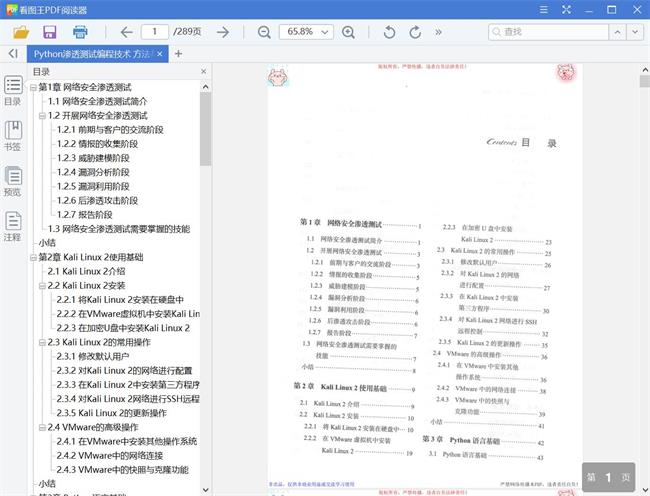Collapse the 第1章 网络安全渗透测试 node
The height and width of the screenshot is (496, 650).
33,87
